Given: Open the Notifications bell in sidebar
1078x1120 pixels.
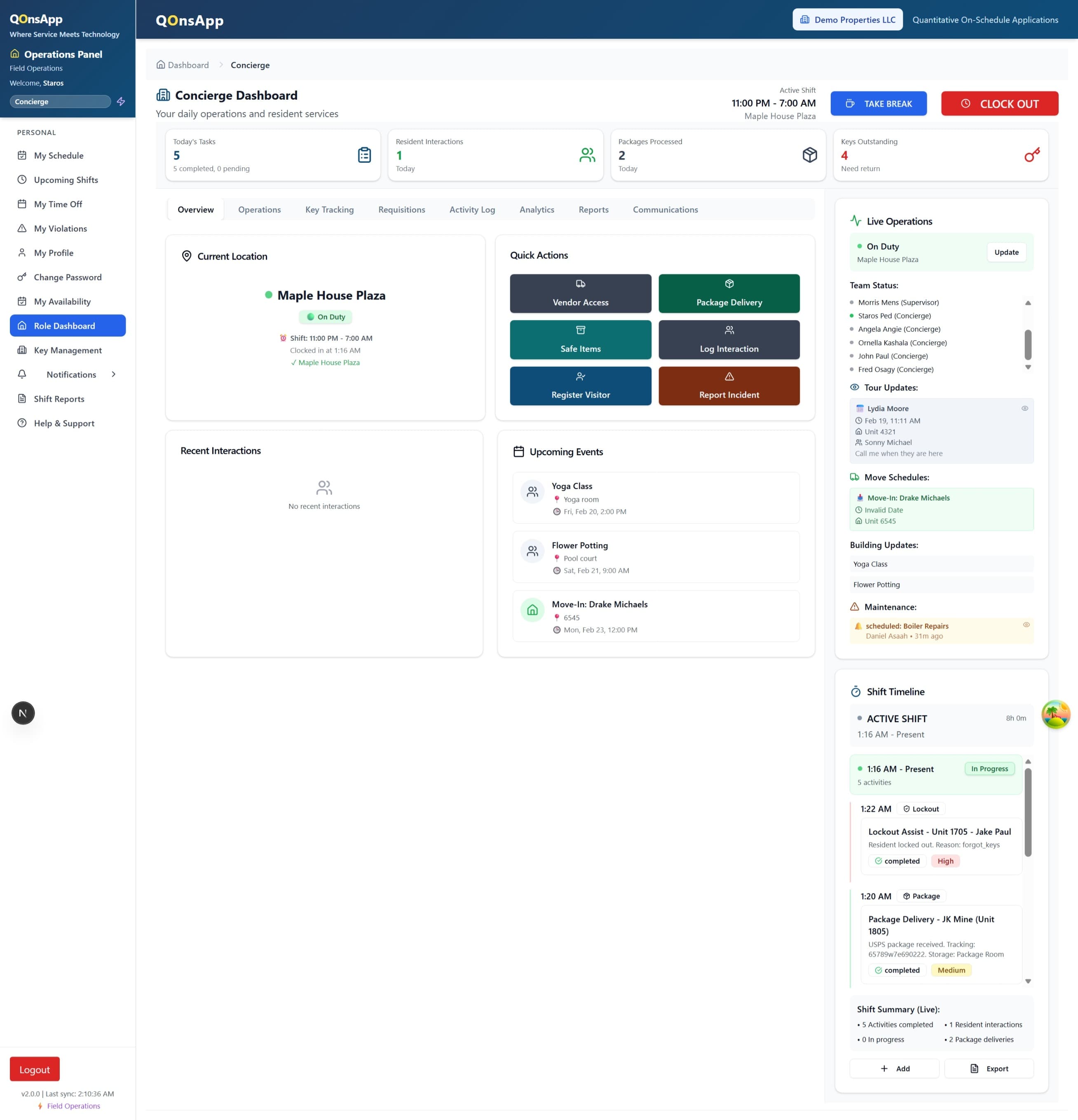Looking at the screenshot, I should click(22, 374).
